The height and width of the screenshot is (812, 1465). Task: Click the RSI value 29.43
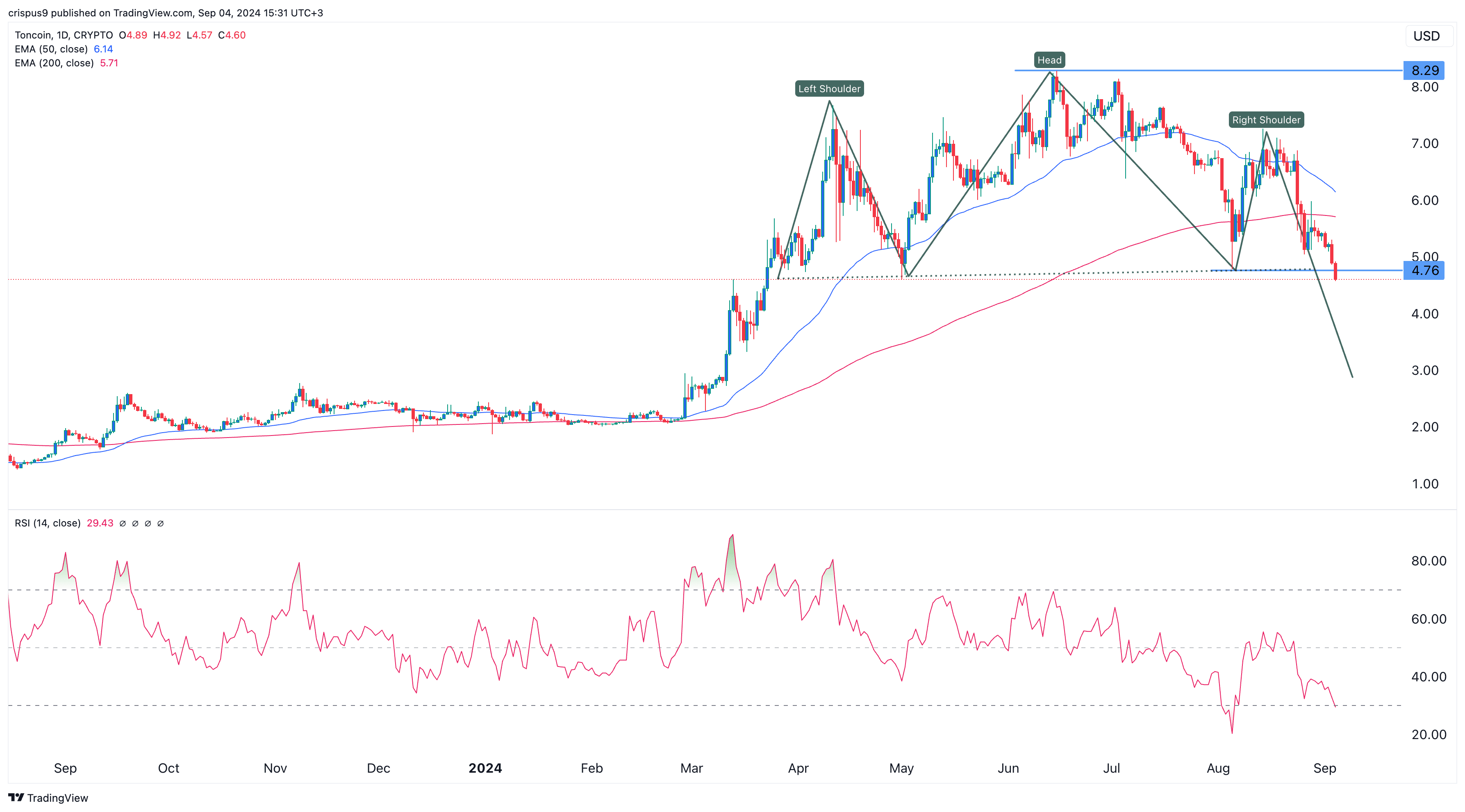(100, 523)
